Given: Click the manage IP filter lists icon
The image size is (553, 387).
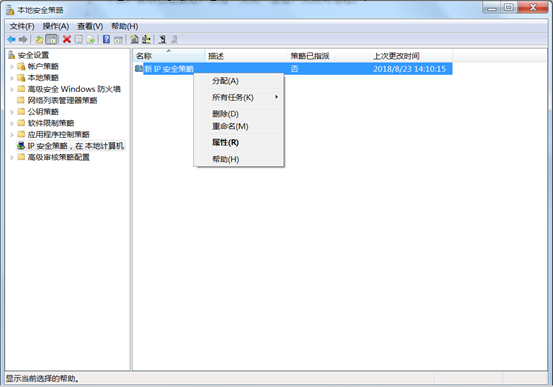Looking at the screenshot, I should [x=146, y=40].
